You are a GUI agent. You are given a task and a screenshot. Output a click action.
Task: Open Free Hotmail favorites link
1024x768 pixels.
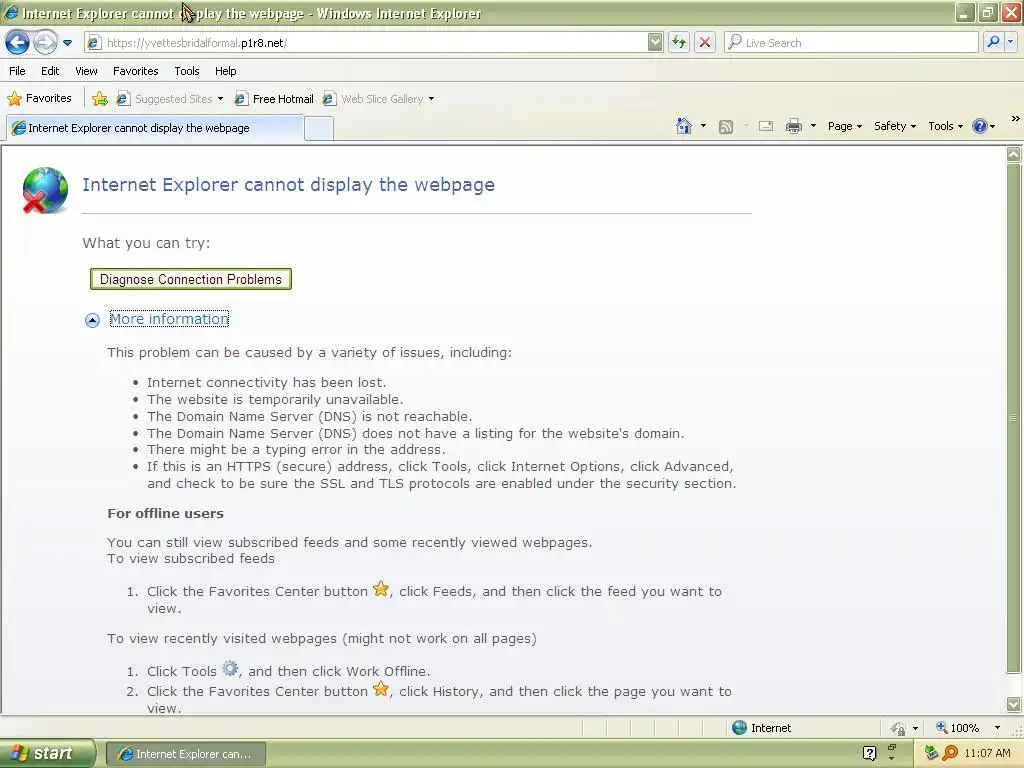274,99
